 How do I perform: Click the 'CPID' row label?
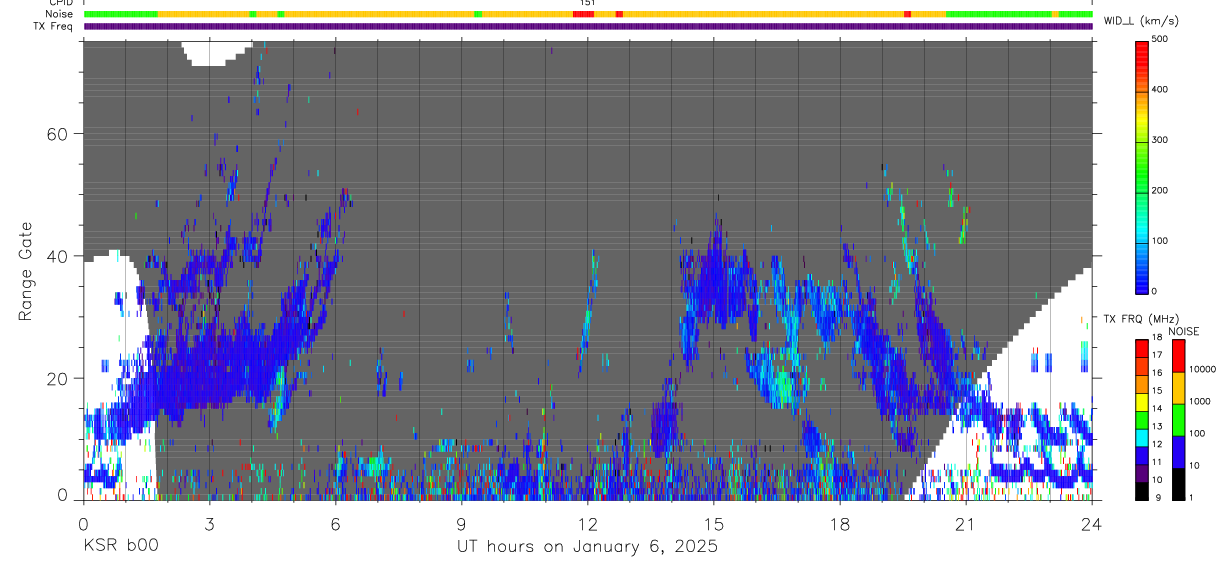tap(60, 3)
